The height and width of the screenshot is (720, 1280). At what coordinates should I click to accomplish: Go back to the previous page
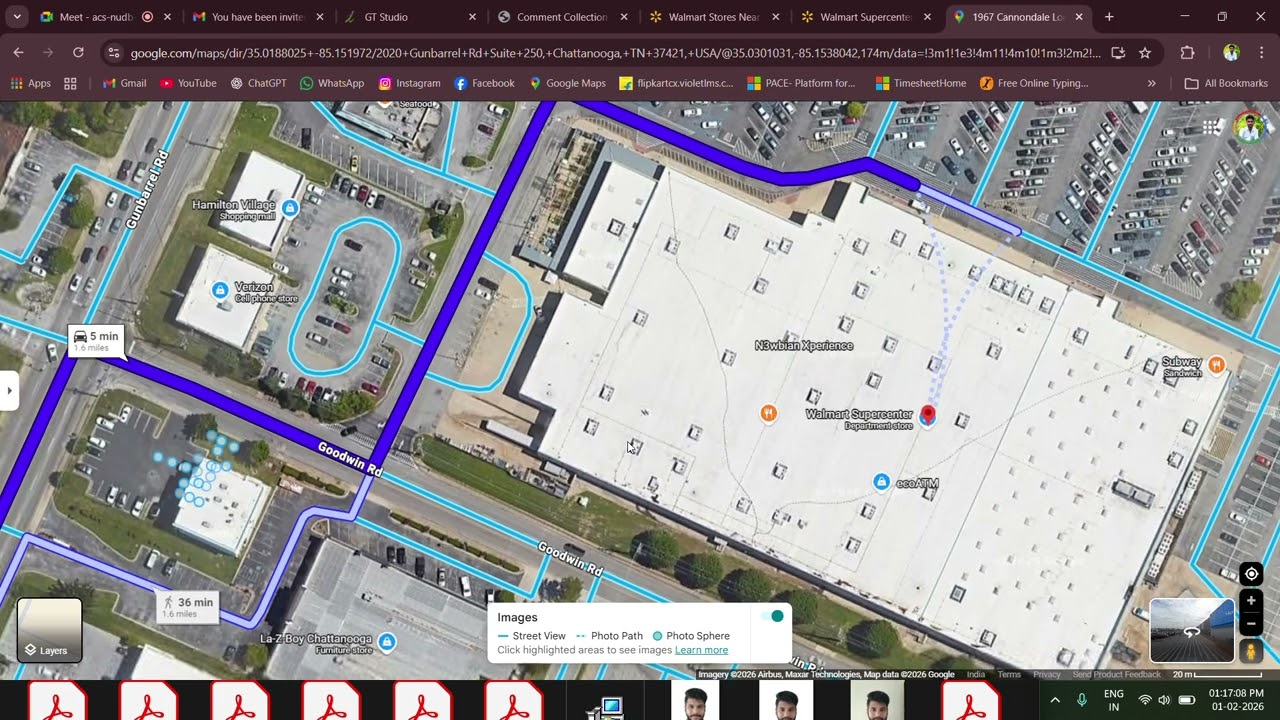pos(18,52)
